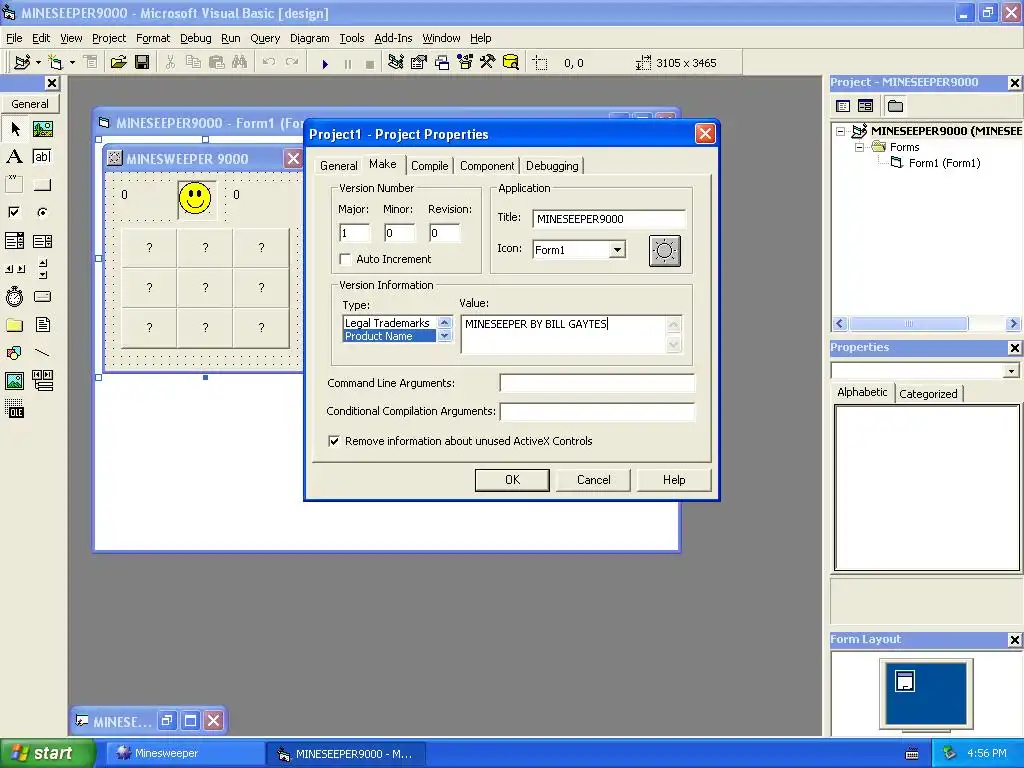
Task: Select the ComboBox tool in toolbox
Action: (x=14, y=241)
